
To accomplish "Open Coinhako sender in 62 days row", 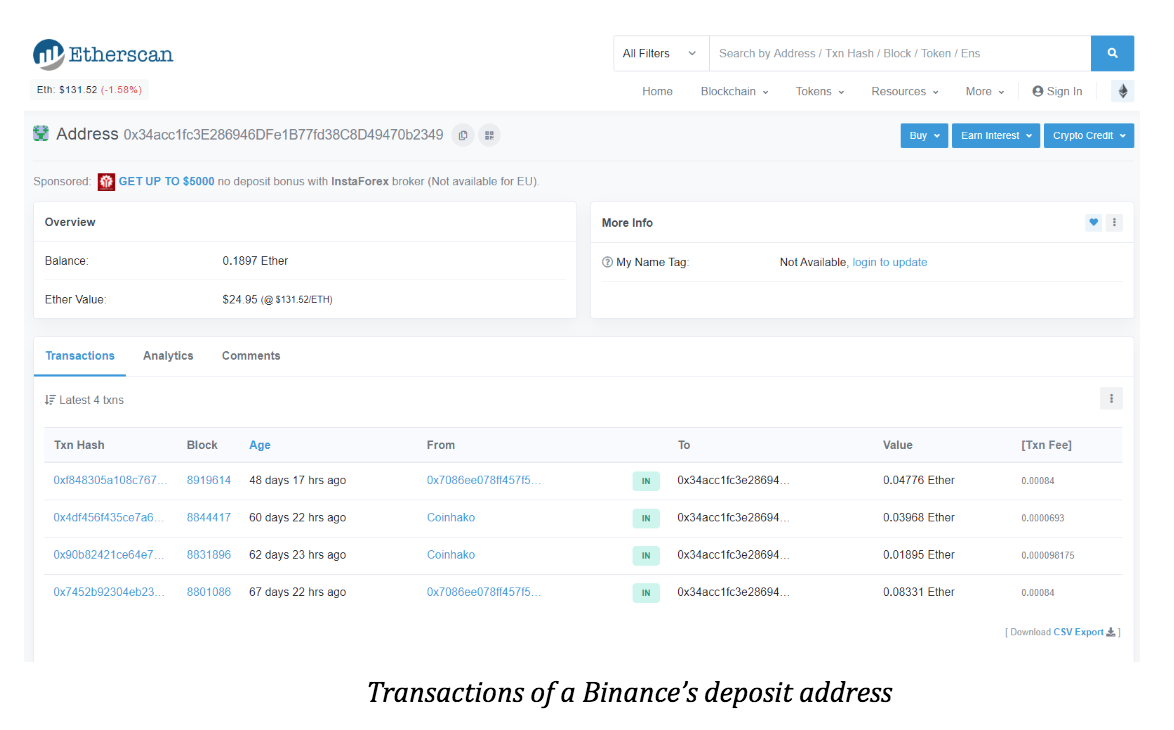I will [x=451, y=555].
